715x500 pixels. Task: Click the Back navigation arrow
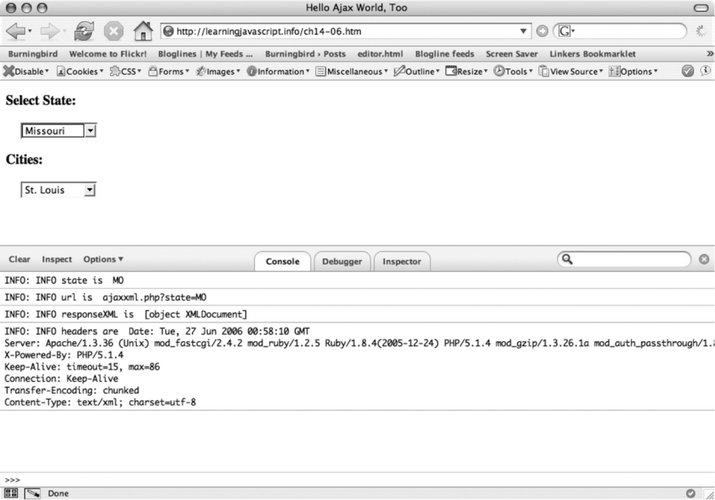point(17,31)
